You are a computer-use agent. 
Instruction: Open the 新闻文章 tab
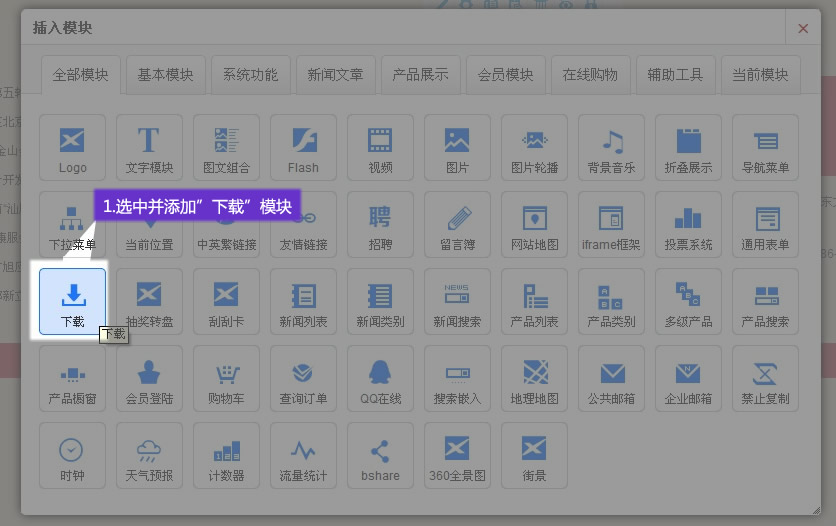(335, 75)
